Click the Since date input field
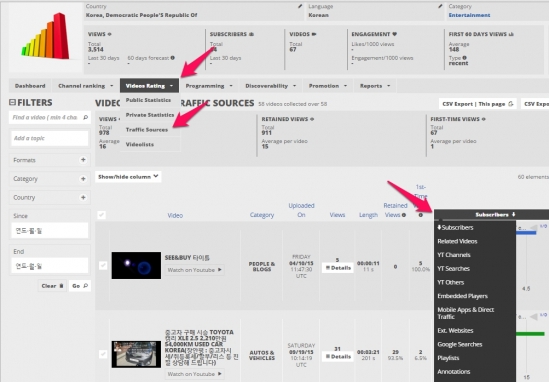This screenshot has height=382, width=549. coord(50,230)
